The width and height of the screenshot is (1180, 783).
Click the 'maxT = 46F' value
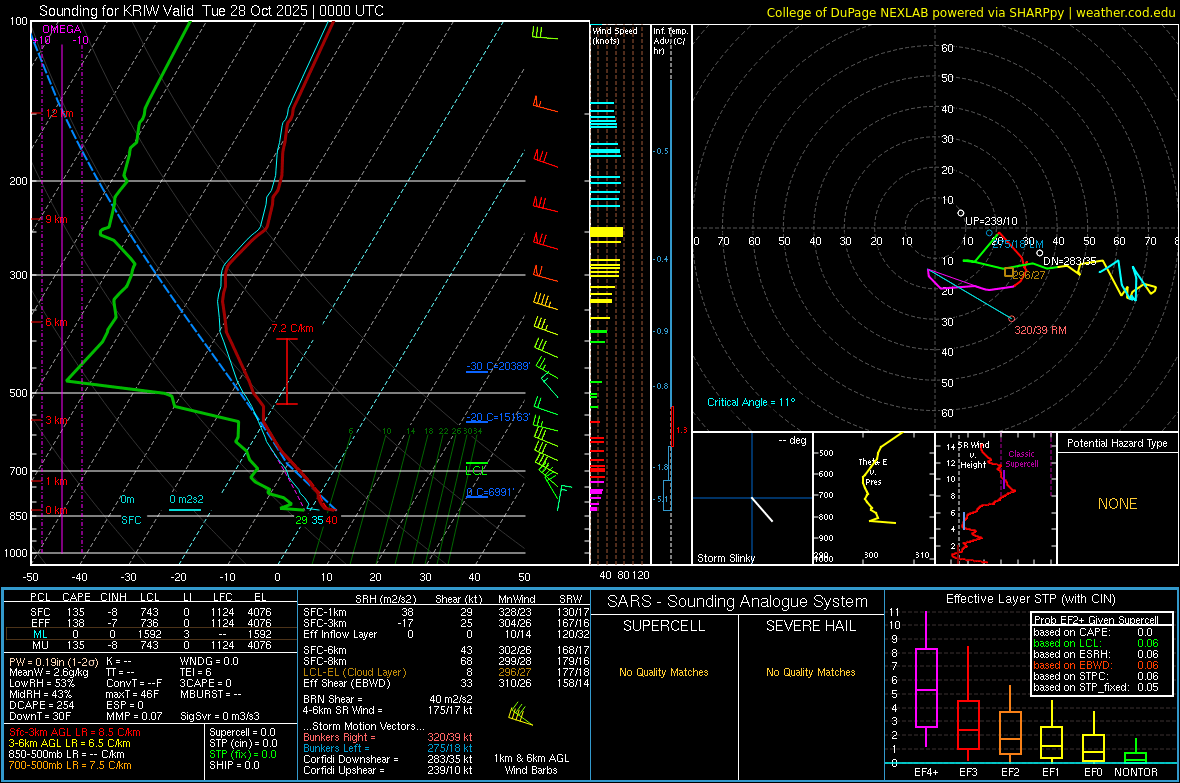(x=132, y=694)
